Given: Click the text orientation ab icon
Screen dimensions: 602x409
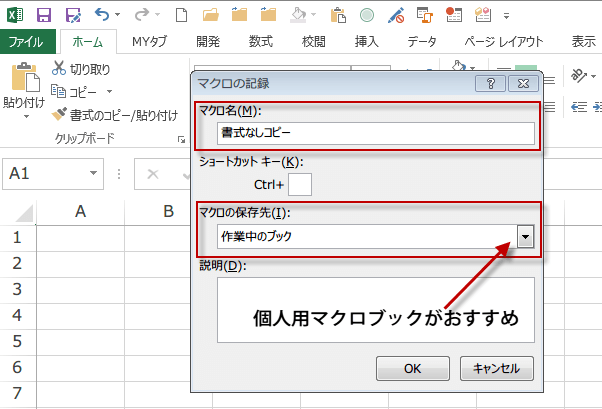Looking at the screenshot, I should [x=579, y=75].
